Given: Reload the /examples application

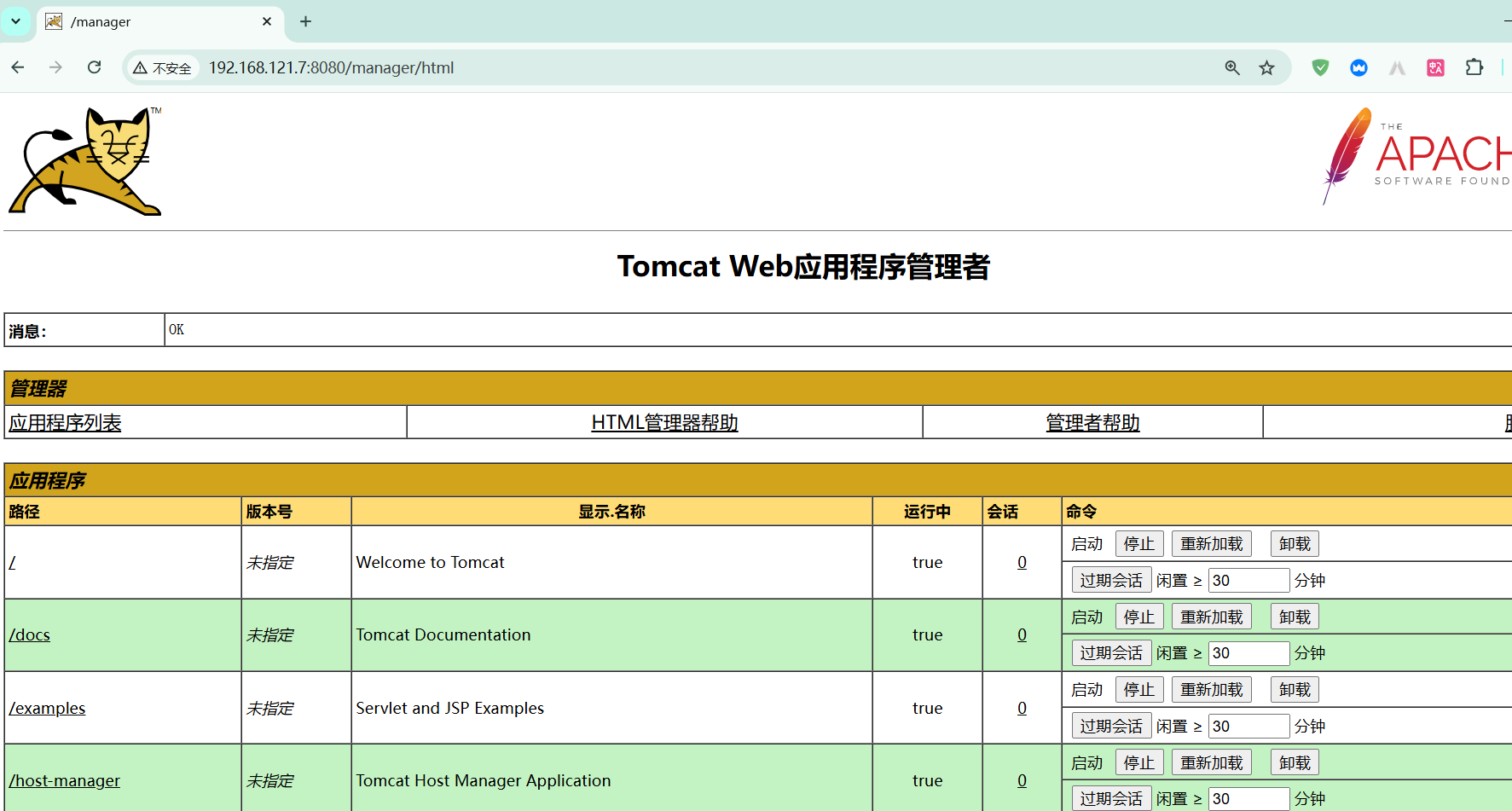Looking at the screenshot, I should click(1212, 690).
